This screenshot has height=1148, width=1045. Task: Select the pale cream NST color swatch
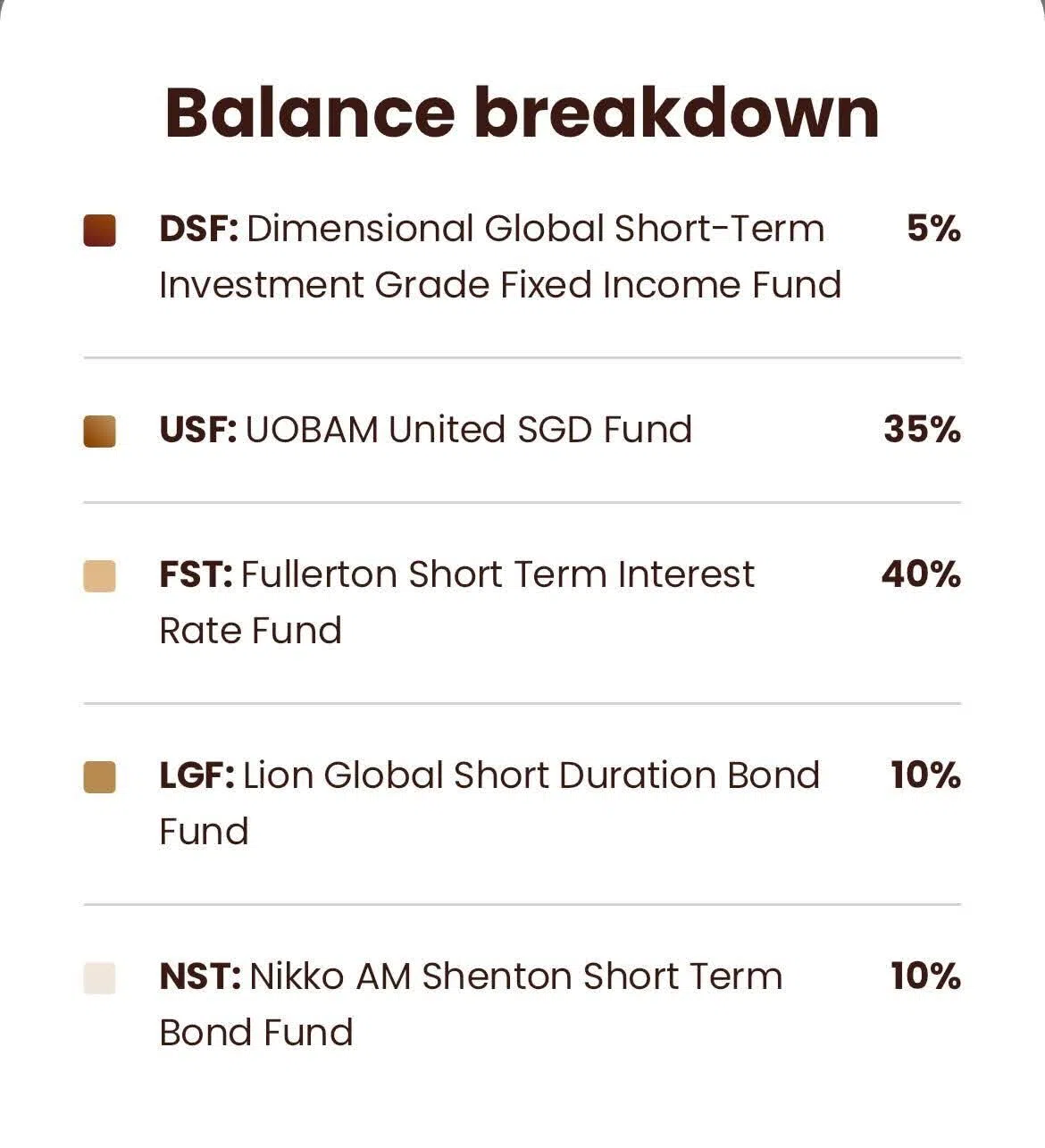point(99,977)
